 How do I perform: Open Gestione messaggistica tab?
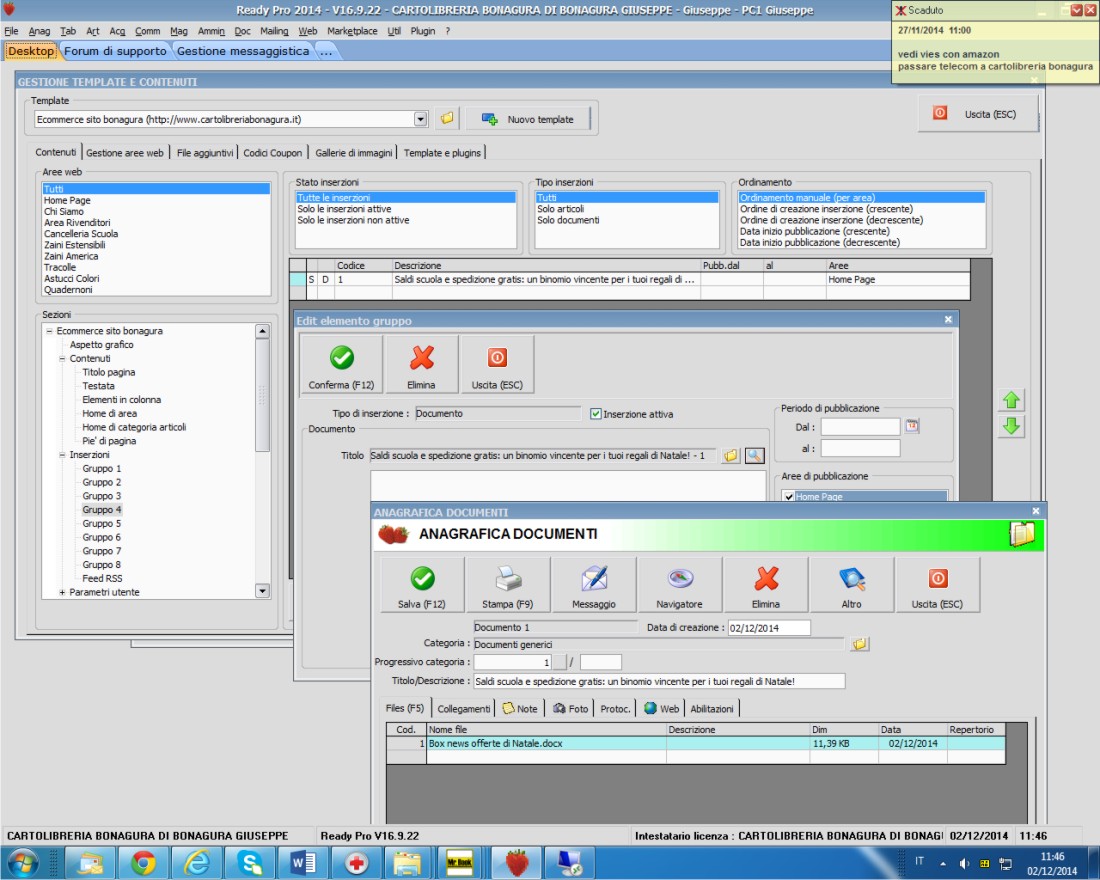[x=243, y=51]
